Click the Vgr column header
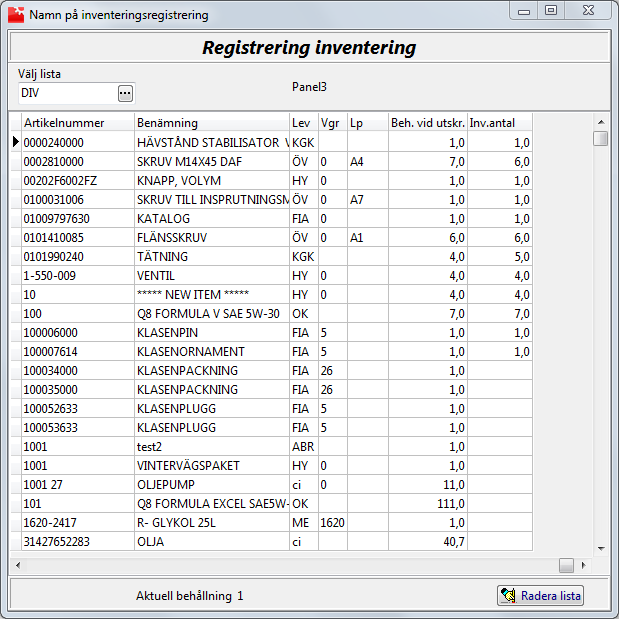 (x=333, y=123)
